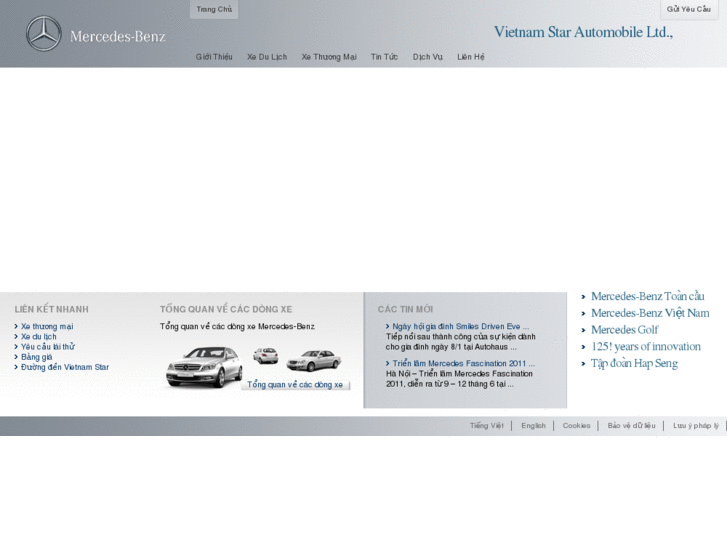This screenshot has height=545, width=727.
Task: Open the Trang Chủ tab
Action: coord(214,9)
